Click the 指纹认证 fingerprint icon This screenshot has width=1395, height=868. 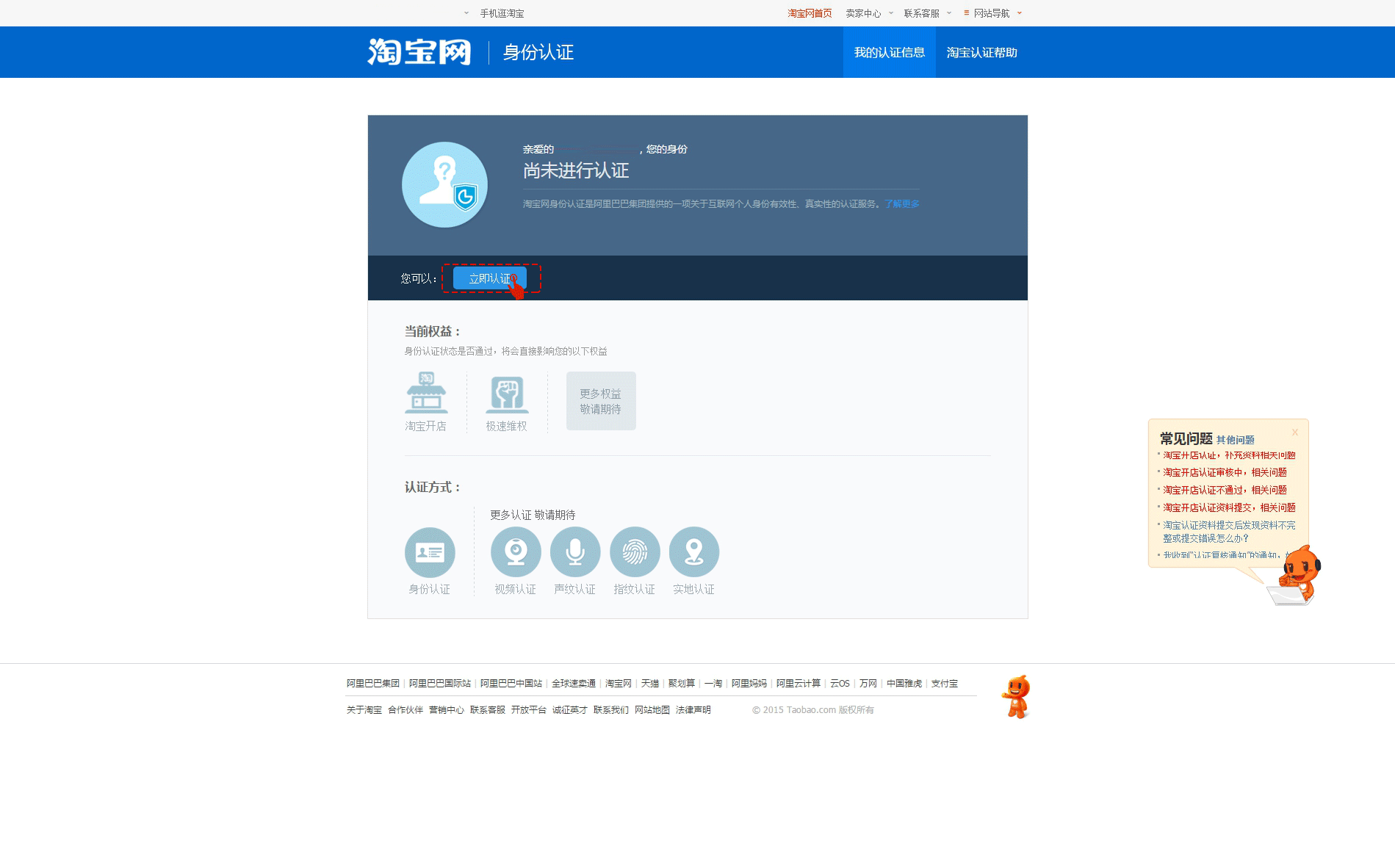point(635,551)
